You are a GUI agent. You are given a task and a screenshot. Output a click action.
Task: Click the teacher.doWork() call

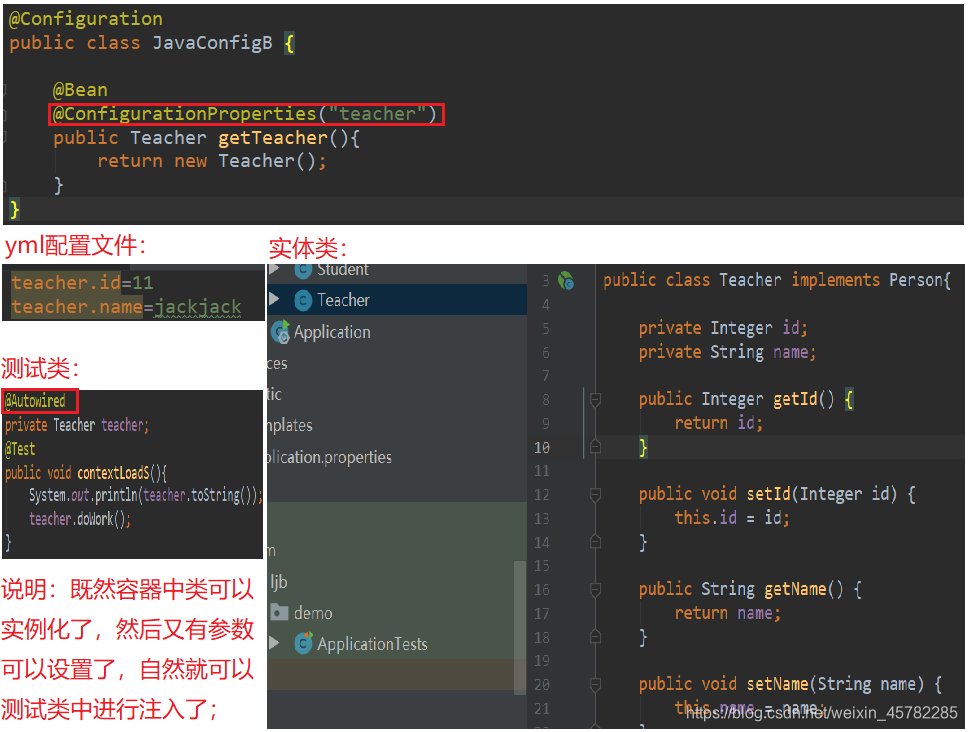[x=80, y=519]
